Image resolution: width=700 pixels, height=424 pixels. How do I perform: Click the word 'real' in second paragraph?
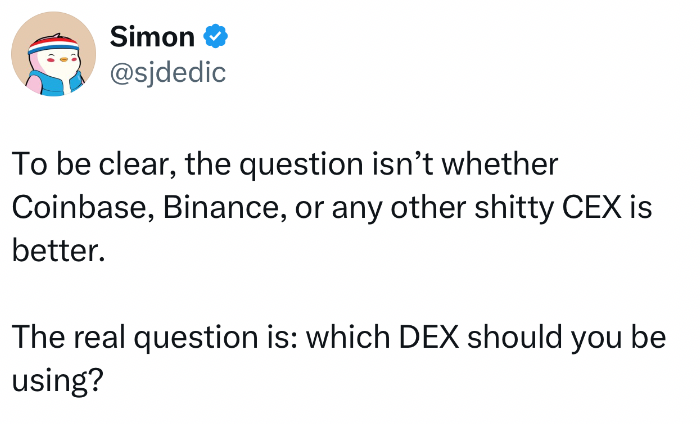coord(99,337)
